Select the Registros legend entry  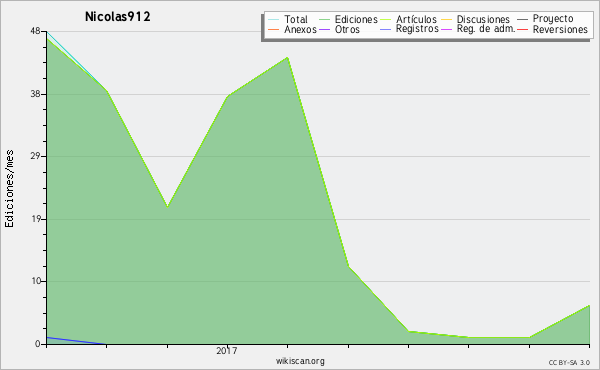[x=409, y=29]
